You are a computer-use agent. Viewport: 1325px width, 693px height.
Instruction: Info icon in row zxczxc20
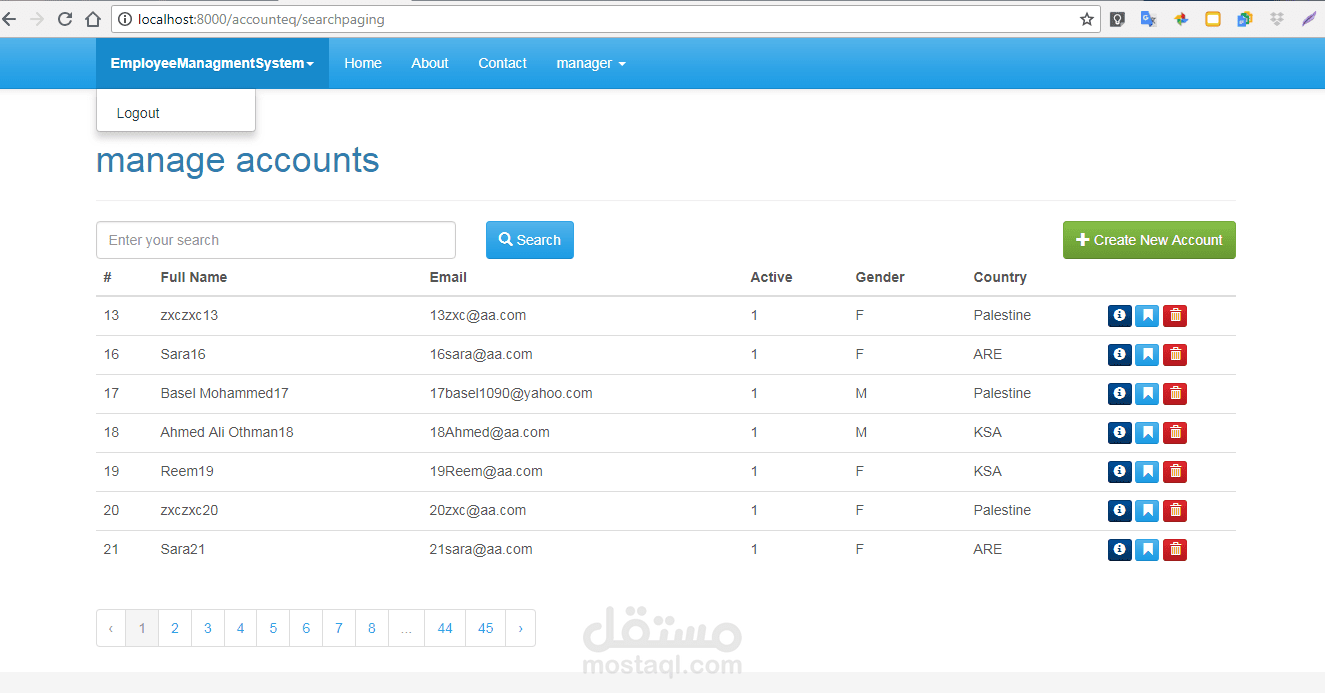tap(1120, 511)
